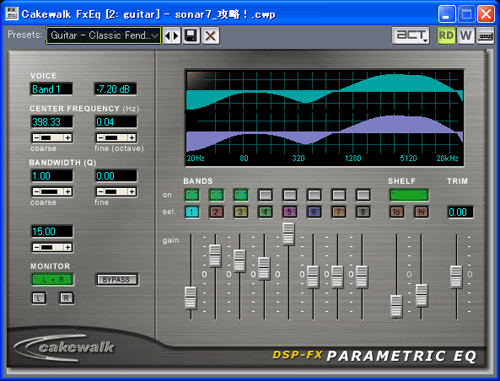Increase fine octave frequency with plus

tap(132, 138)
